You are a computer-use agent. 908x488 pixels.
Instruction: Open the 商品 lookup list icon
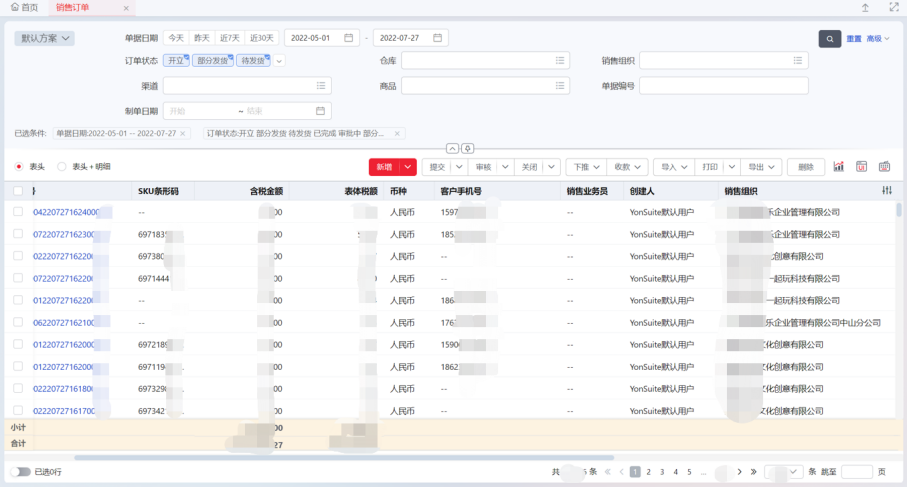click(559, 86)
